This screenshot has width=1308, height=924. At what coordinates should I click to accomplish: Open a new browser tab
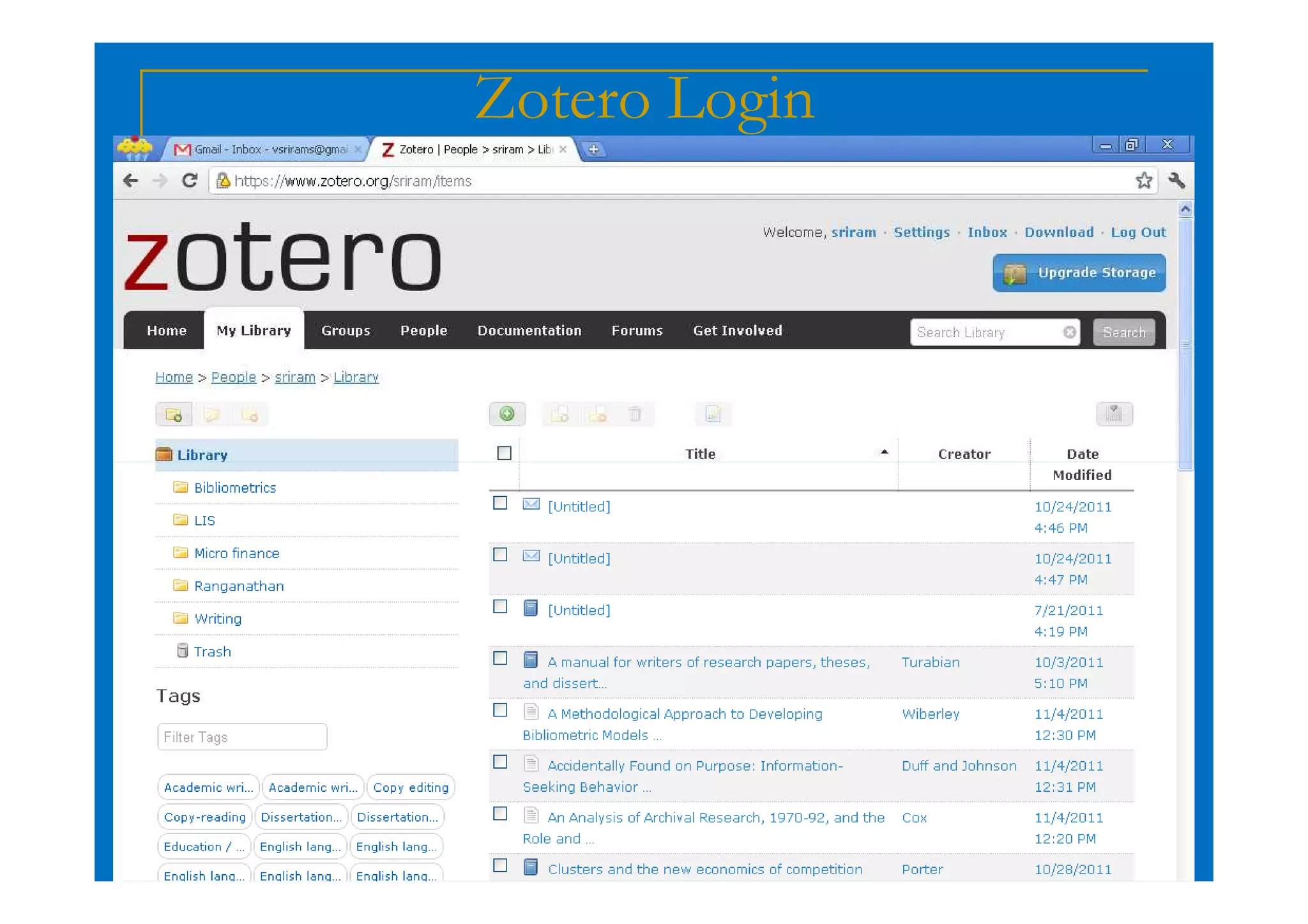click(x=593, y=149)
